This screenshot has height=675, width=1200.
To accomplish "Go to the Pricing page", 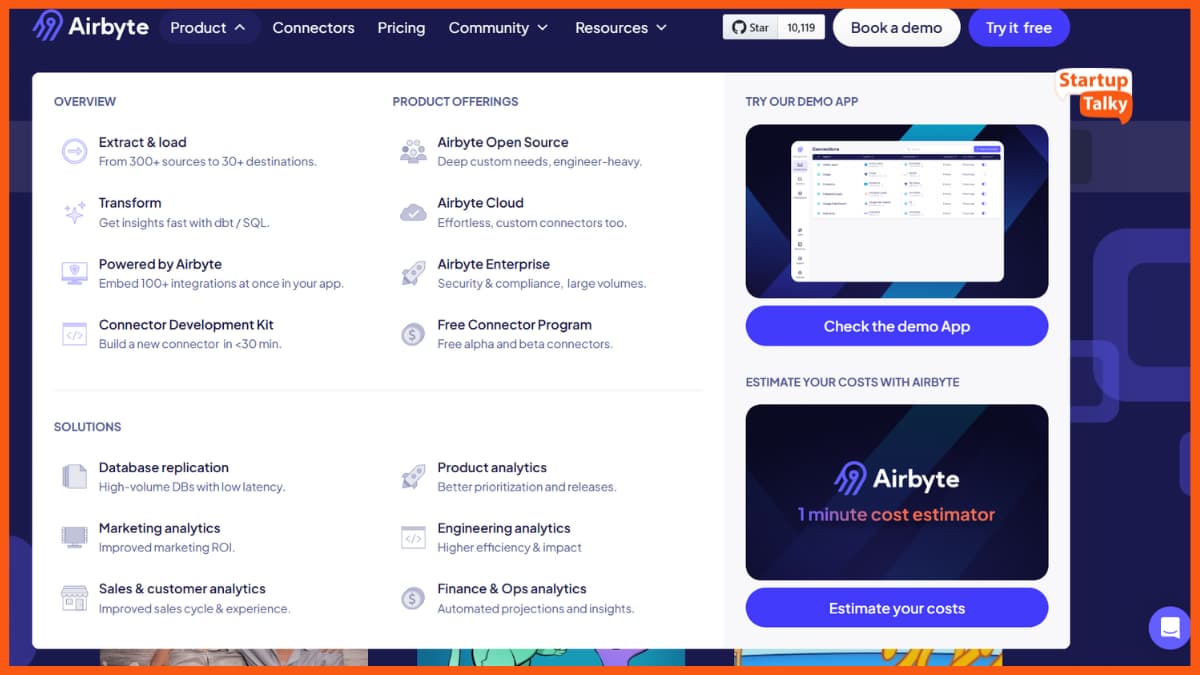I will click(x=401, y=28).
